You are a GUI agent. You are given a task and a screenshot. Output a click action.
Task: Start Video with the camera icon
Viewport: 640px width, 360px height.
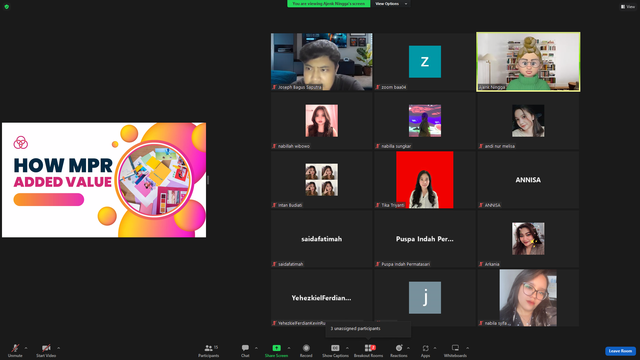coord(46,350)
